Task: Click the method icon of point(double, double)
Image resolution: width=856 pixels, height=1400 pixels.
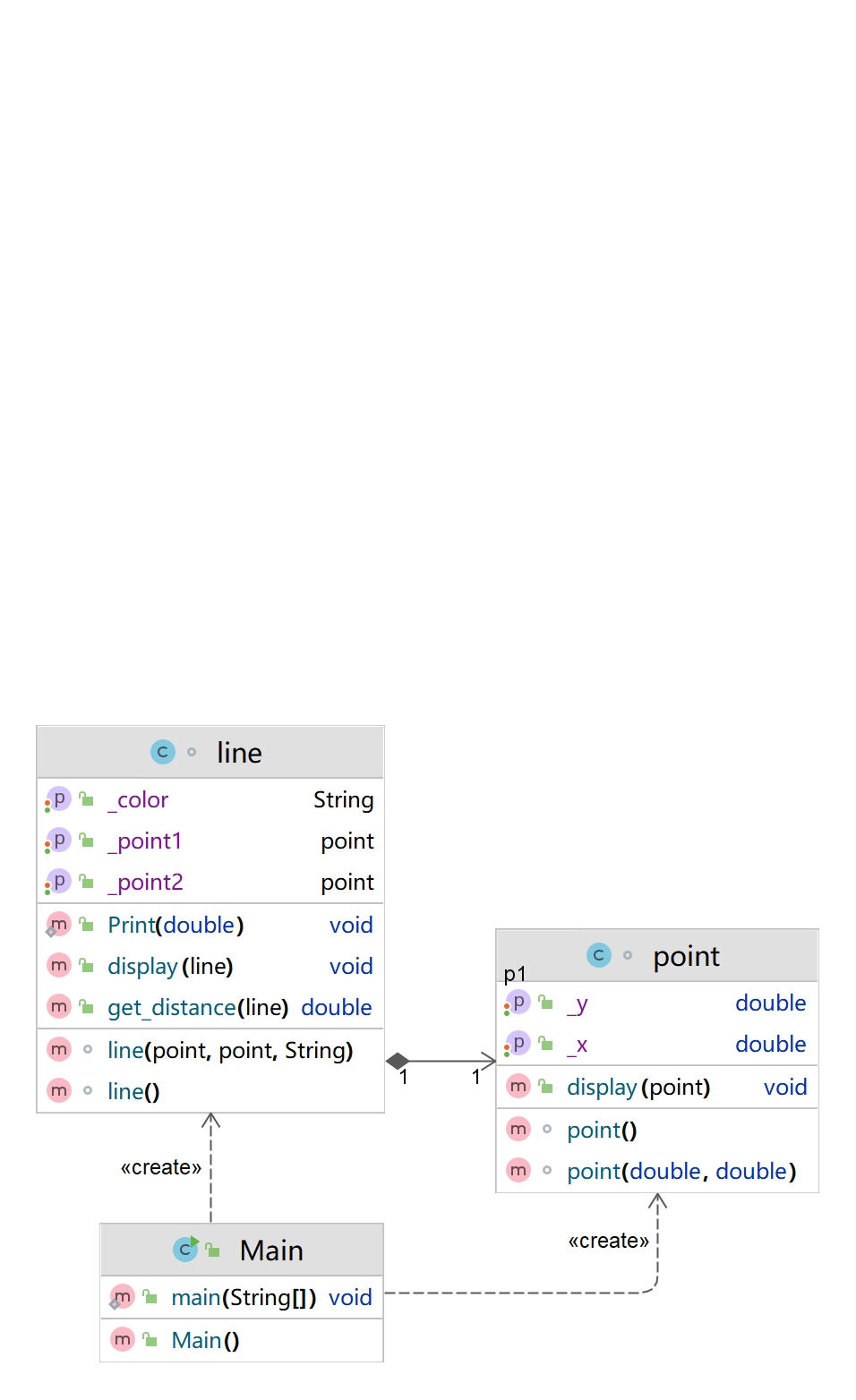Action: coord(518,1170)
